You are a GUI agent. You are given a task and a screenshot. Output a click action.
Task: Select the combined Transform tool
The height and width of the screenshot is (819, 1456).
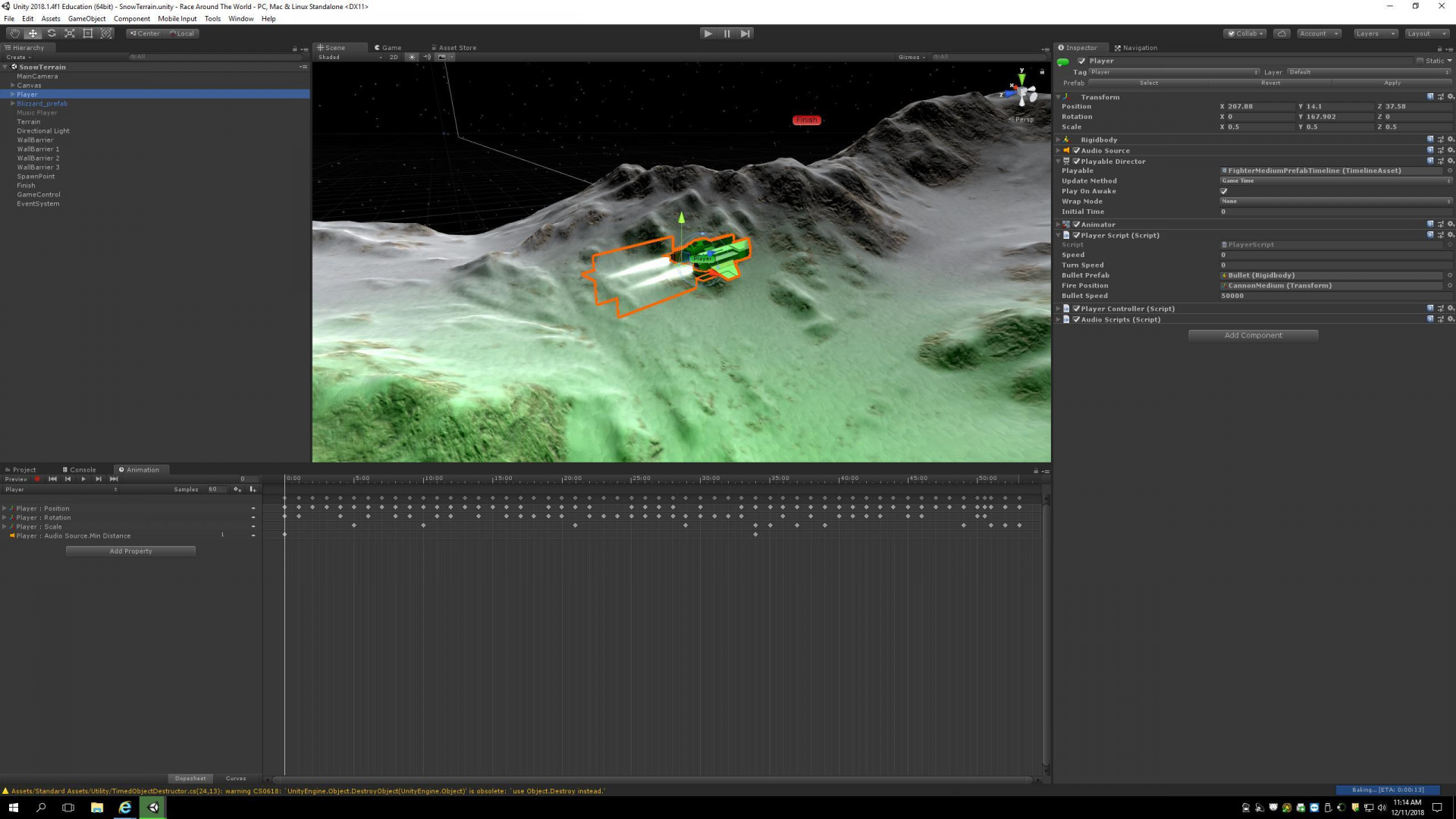click(106, 33)
